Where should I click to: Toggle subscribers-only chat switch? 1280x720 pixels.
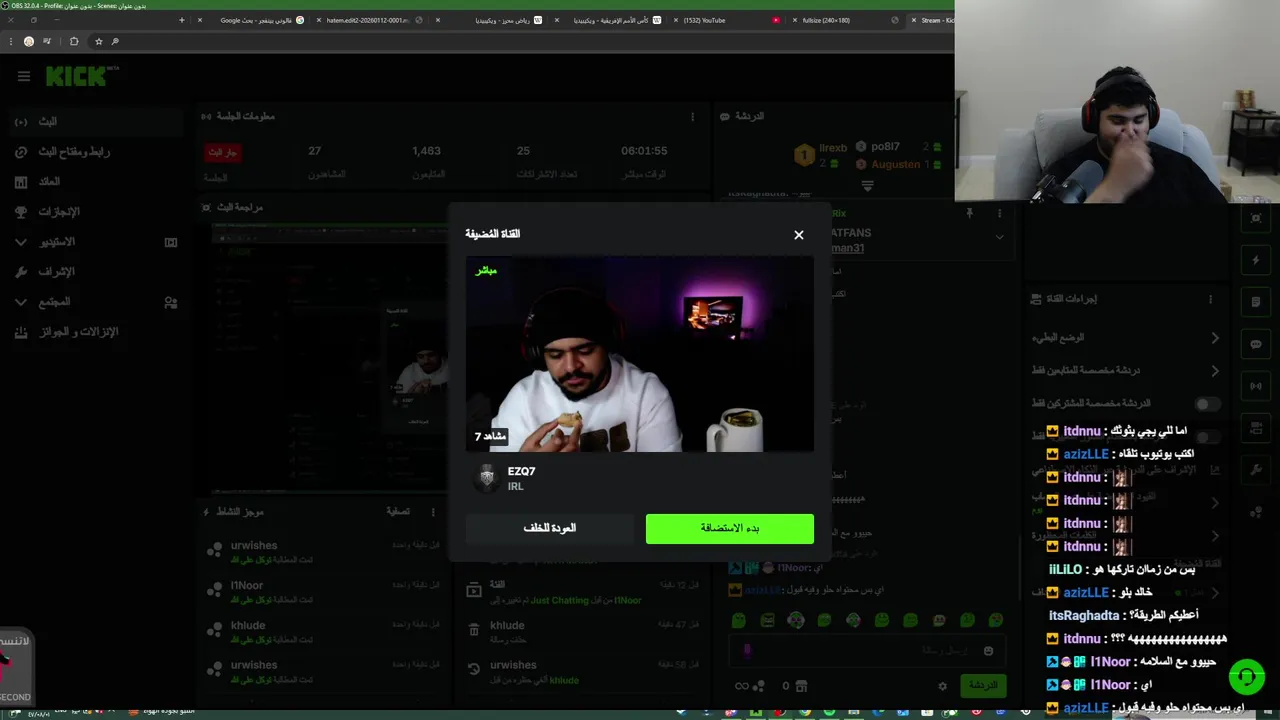[x=1208, y=404]
